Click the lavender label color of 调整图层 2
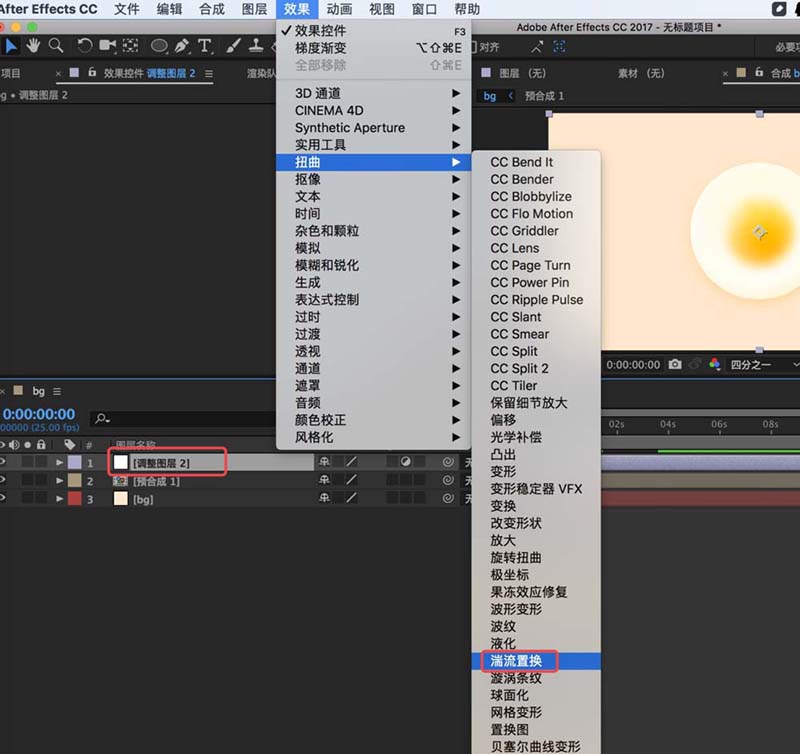The width and height of the screenshot is (800, 754). [x=74, y=462]
